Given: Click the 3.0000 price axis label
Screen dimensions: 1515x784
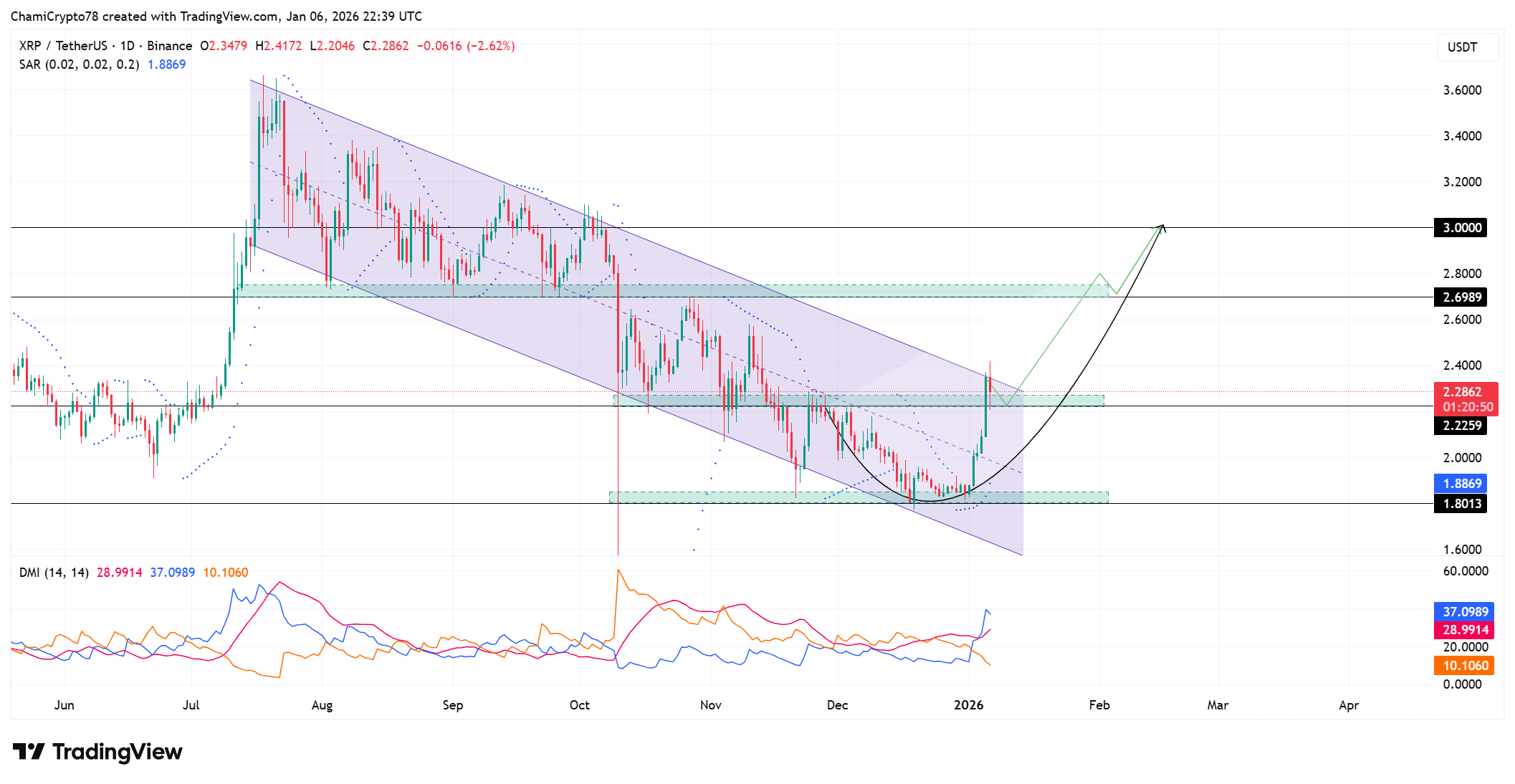Looking at the screenshot, I should click(1461, 228).
